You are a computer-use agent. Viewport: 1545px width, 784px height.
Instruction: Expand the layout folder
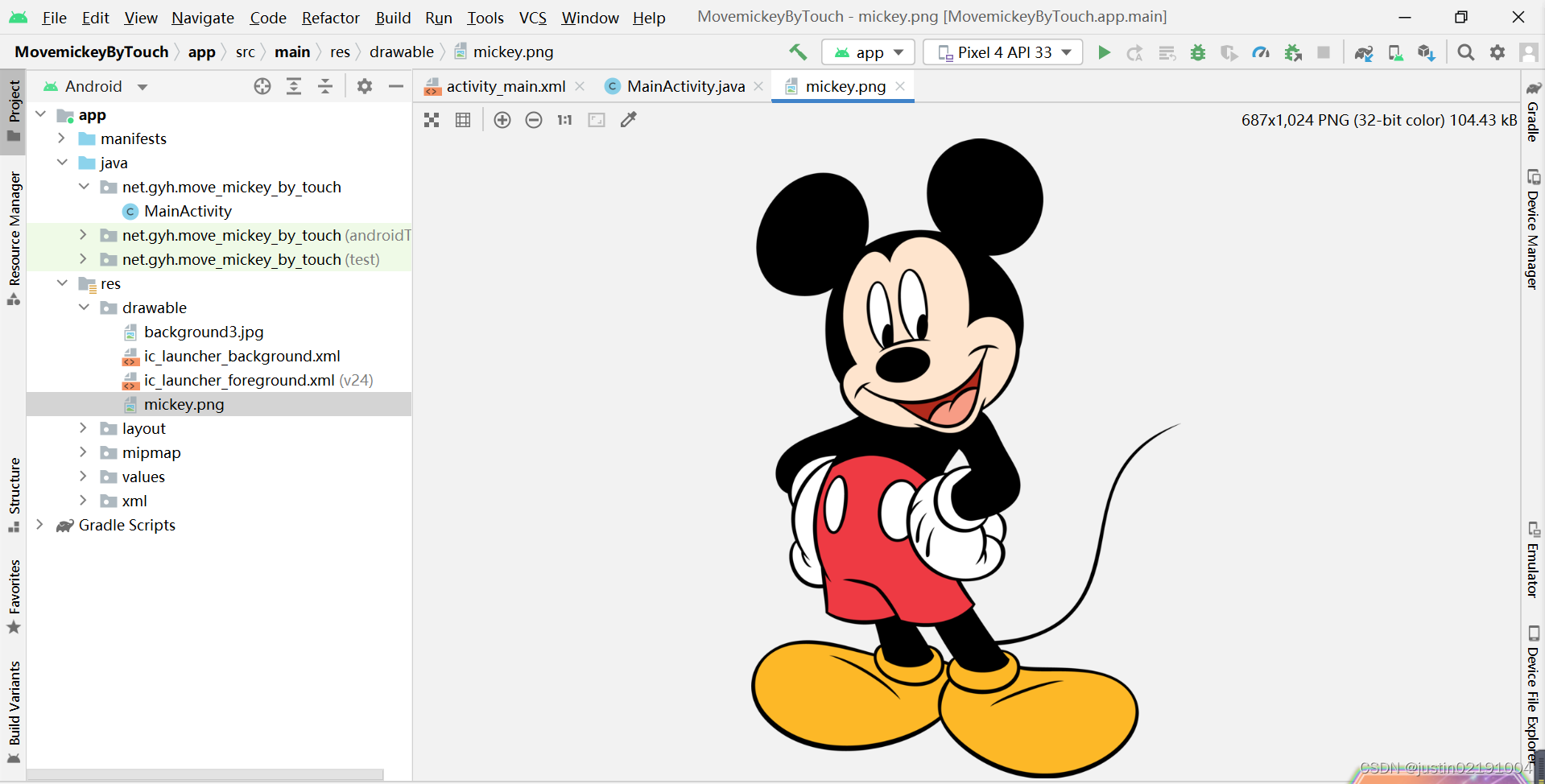(83, 428)
